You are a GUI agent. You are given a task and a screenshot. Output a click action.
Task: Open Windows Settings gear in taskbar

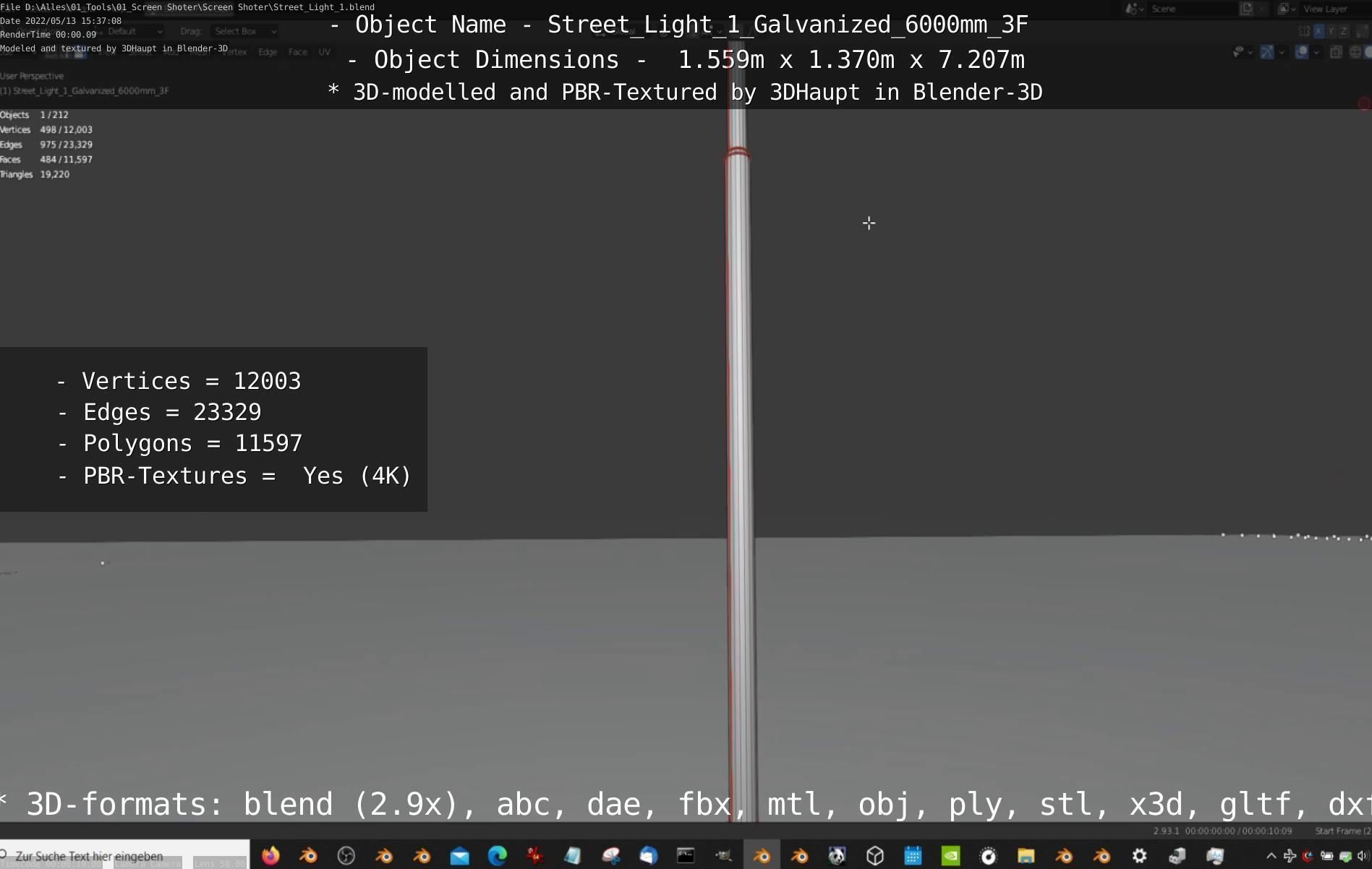click(x=1139, y=856)
